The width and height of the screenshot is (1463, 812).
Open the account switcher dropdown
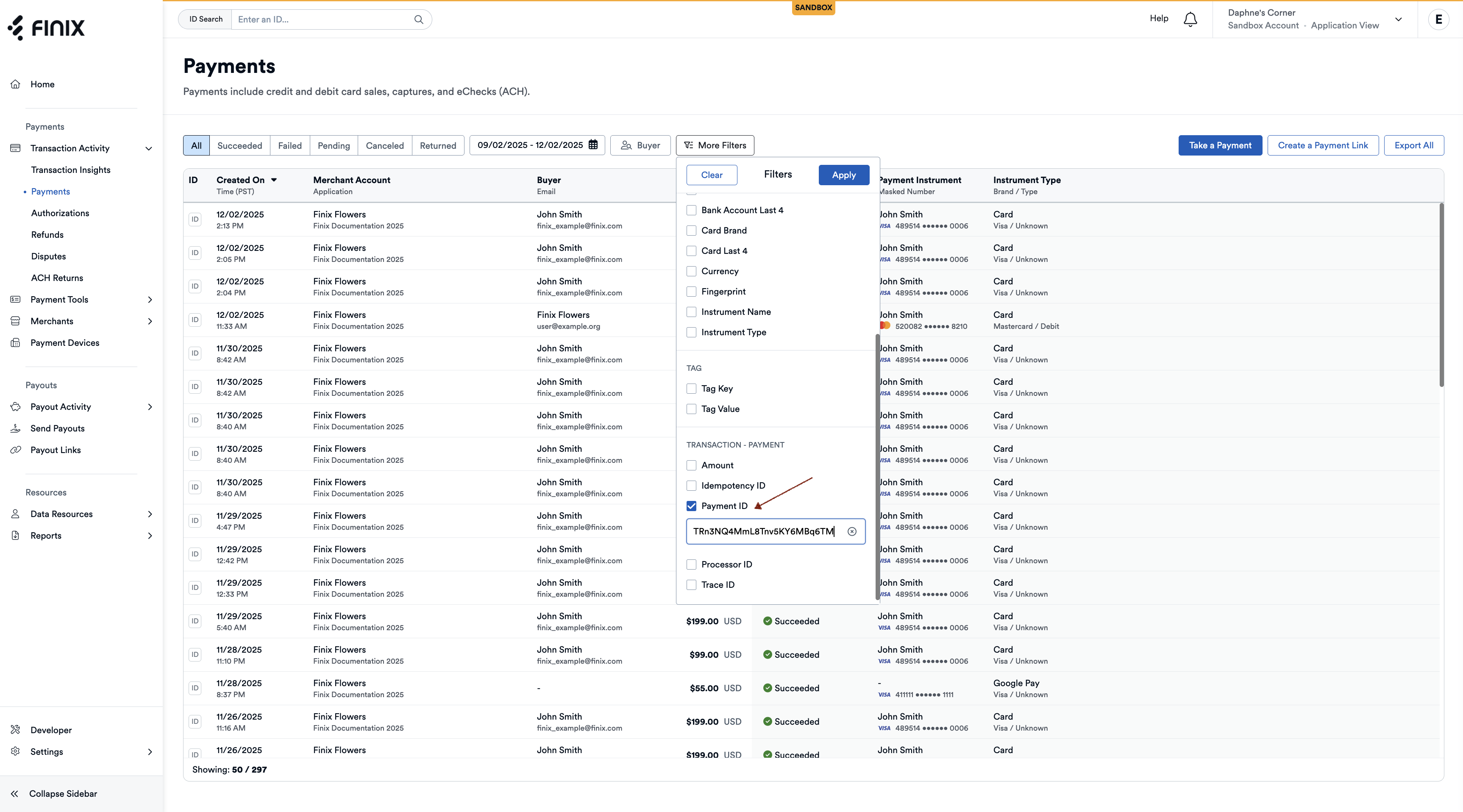(x=1398, y=19)
